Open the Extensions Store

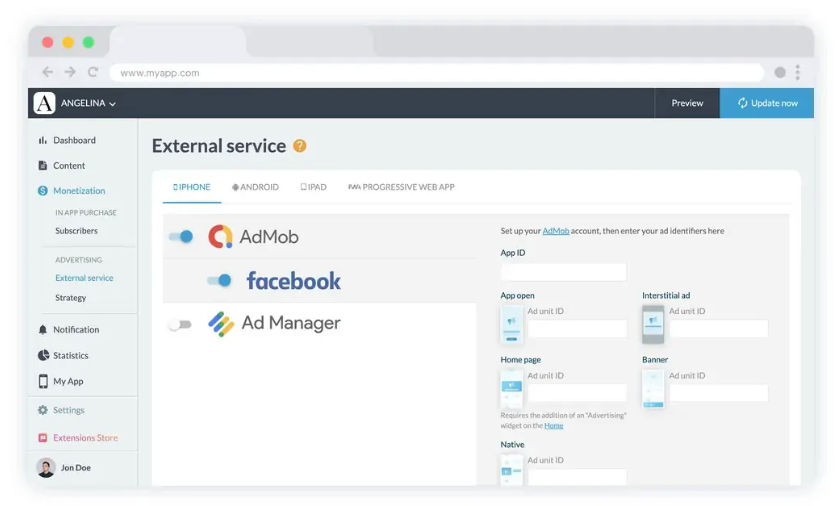84,438
